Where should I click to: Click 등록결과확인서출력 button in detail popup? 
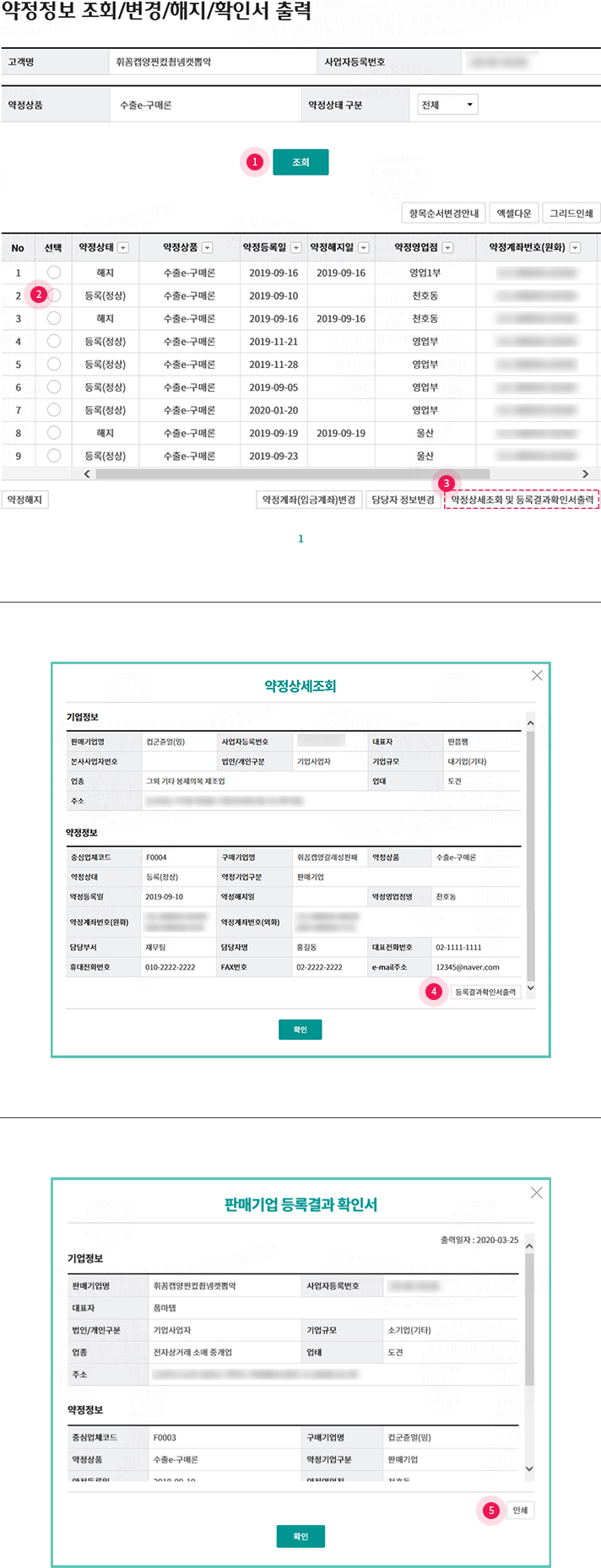[x=485, y=992]
